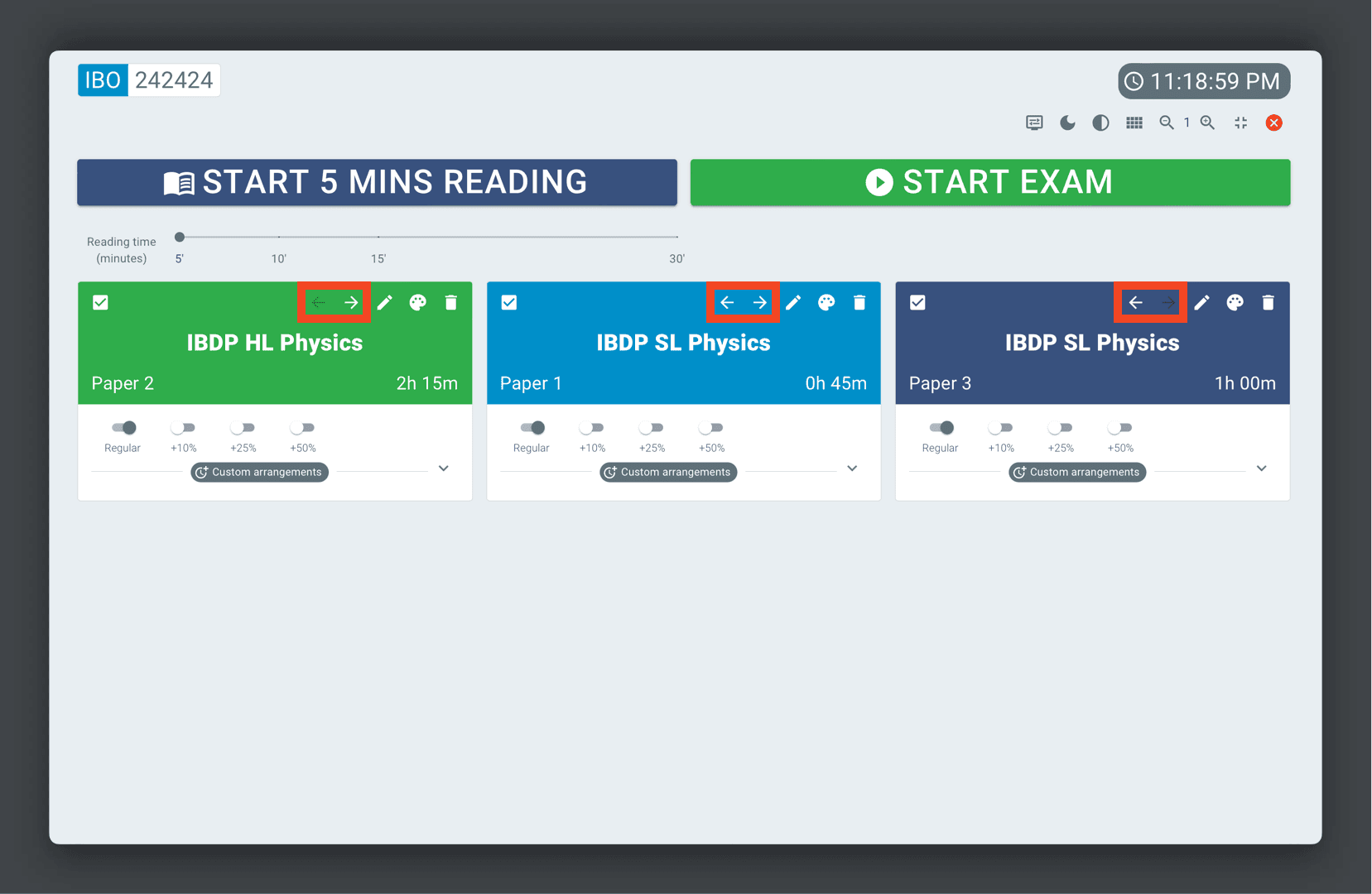The image size is (1372, 894).
Task: Uncheck the SL Physics Paper 3 checkbox
Action: 917,302
